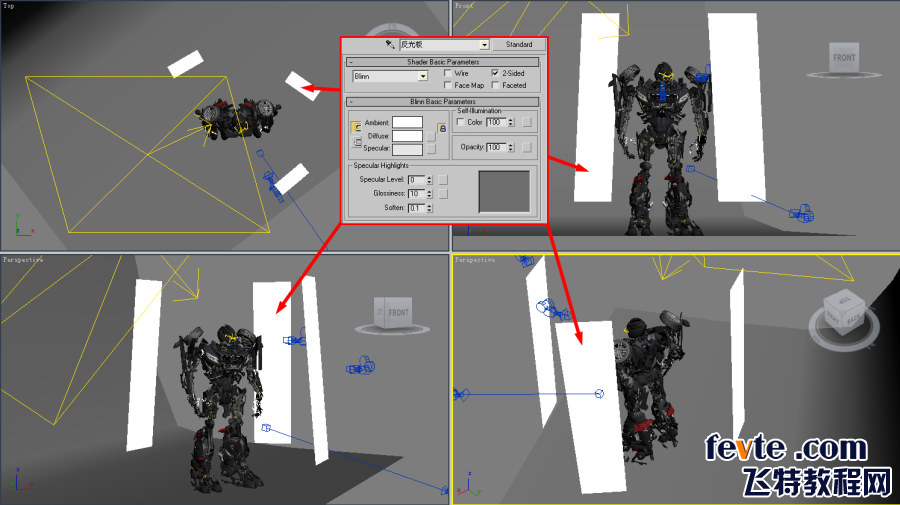900x505 pixels.
Task: Click the bottom-right Perspective viewport label
Action: click(475, 260)
